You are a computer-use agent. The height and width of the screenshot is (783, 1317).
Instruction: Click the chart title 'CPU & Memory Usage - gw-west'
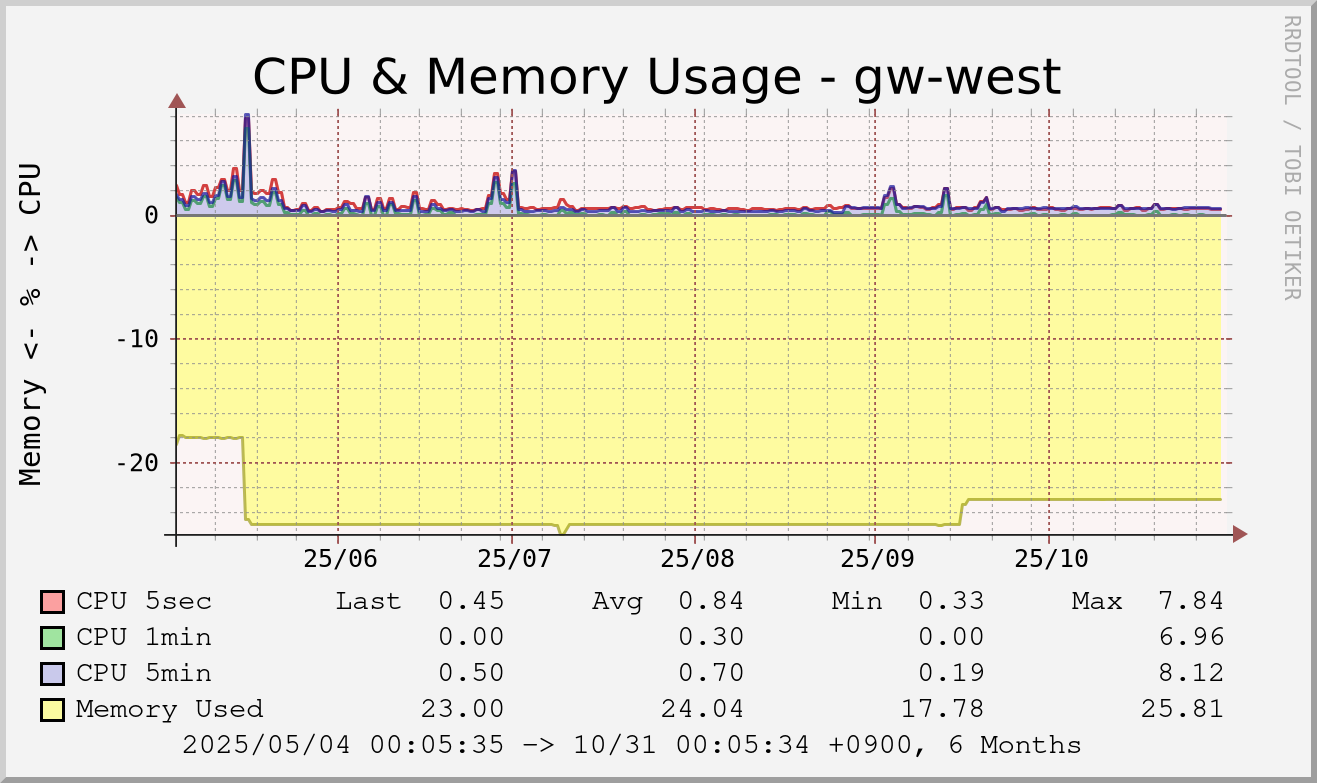point(656,77)
